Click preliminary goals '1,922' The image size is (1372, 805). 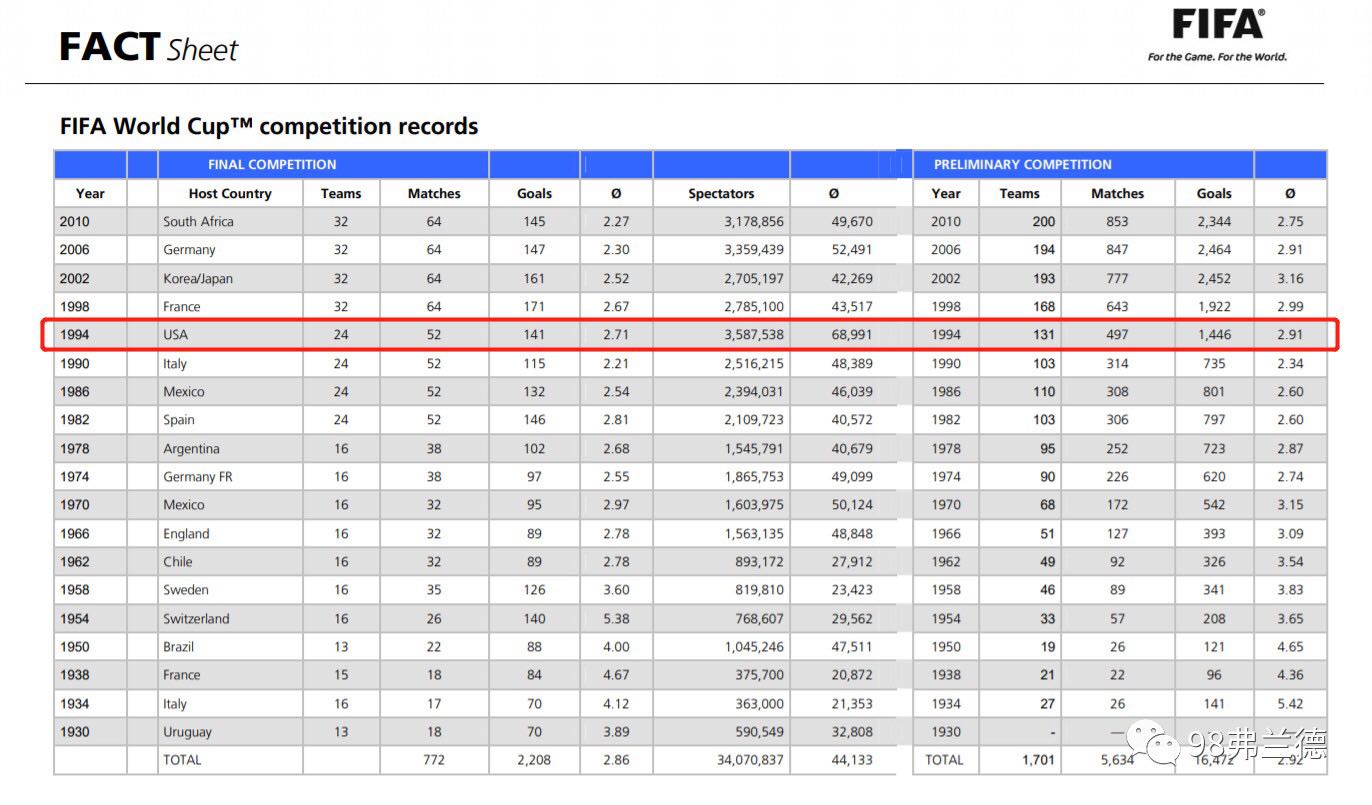tap(1214, 307)
